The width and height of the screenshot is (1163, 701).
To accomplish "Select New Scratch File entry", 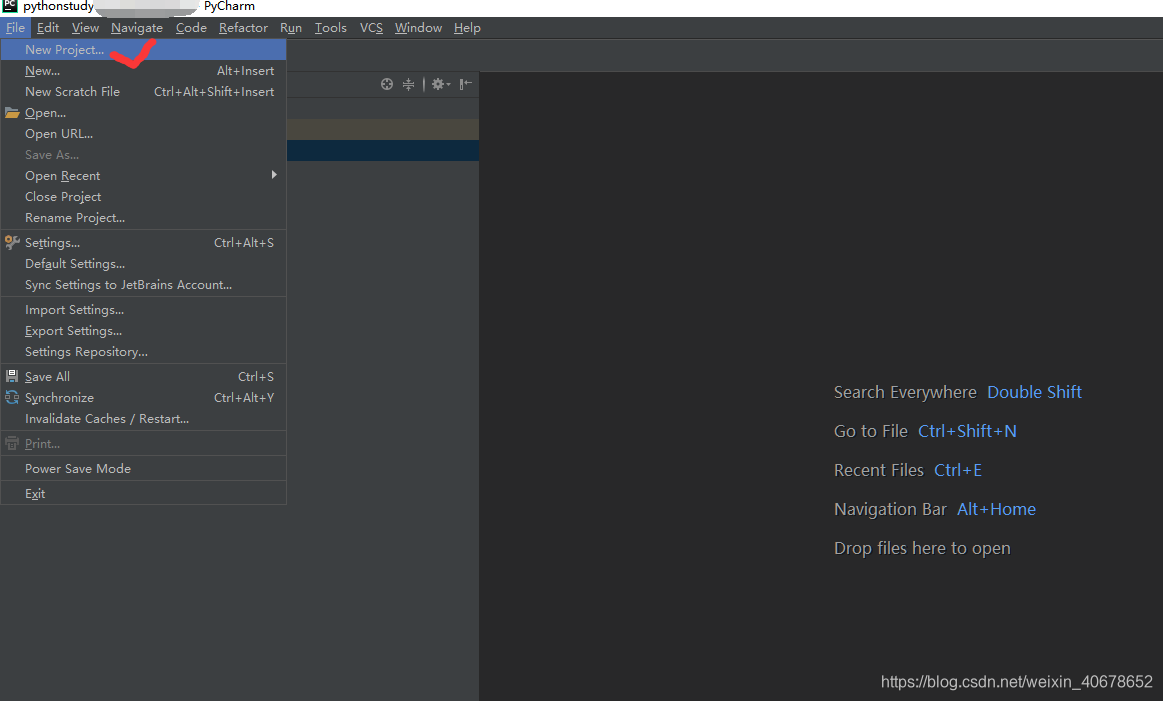I will [144, 91].
